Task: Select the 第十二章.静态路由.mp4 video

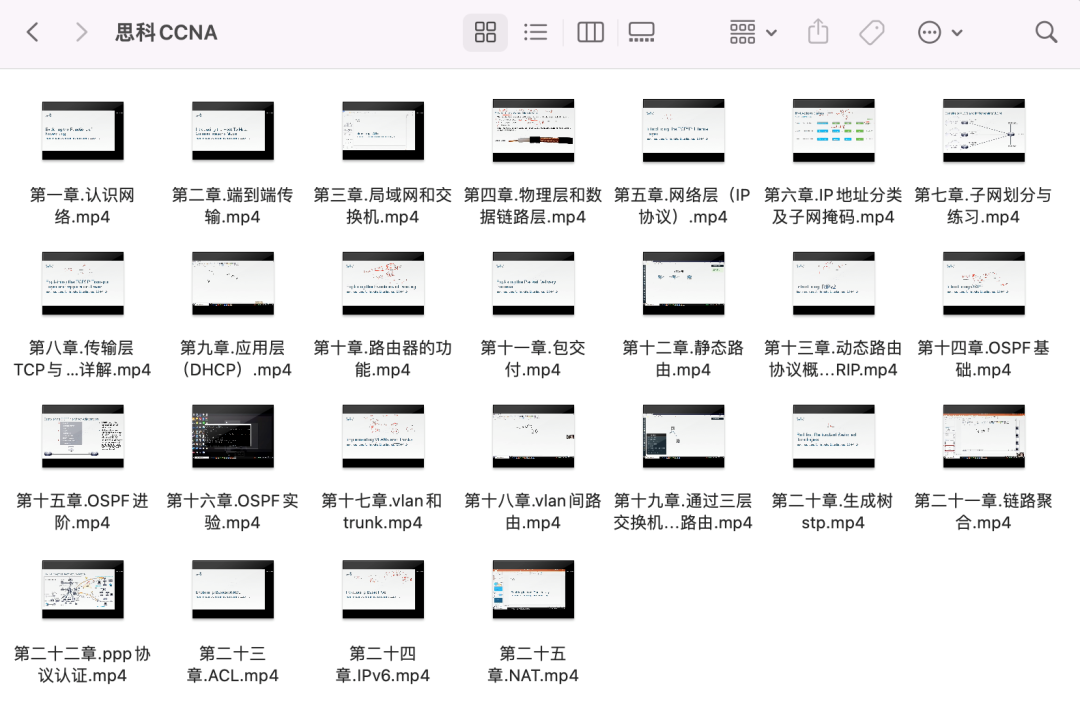Action: [x=683, y=283]
